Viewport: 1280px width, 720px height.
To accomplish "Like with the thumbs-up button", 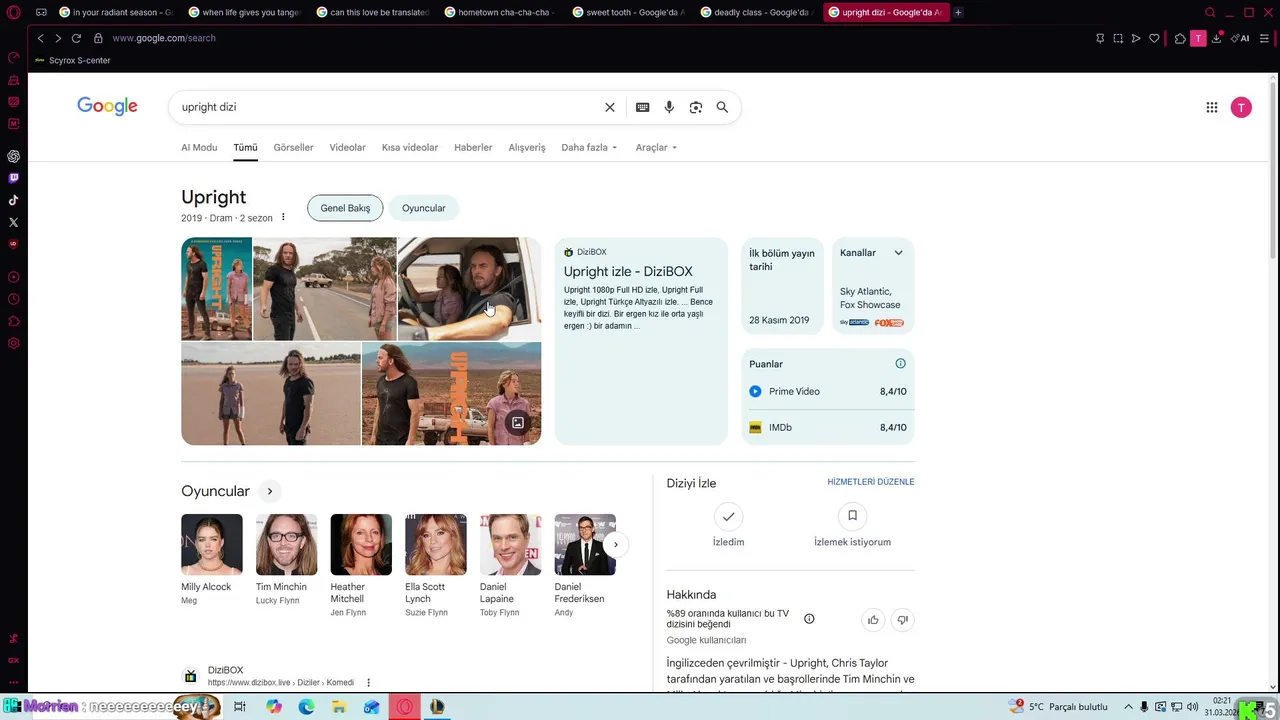I will pyautogui.click(x=873, y=620).
